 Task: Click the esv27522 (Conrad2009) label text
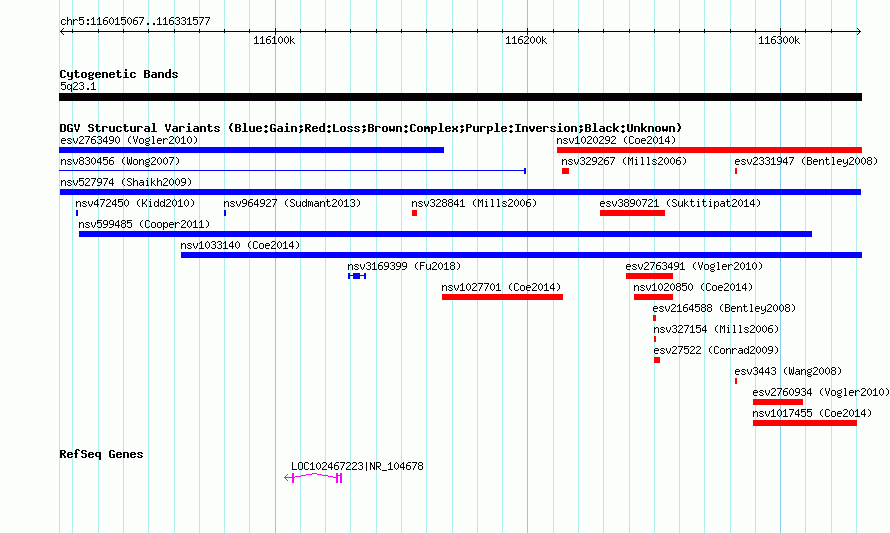(716, 350)
